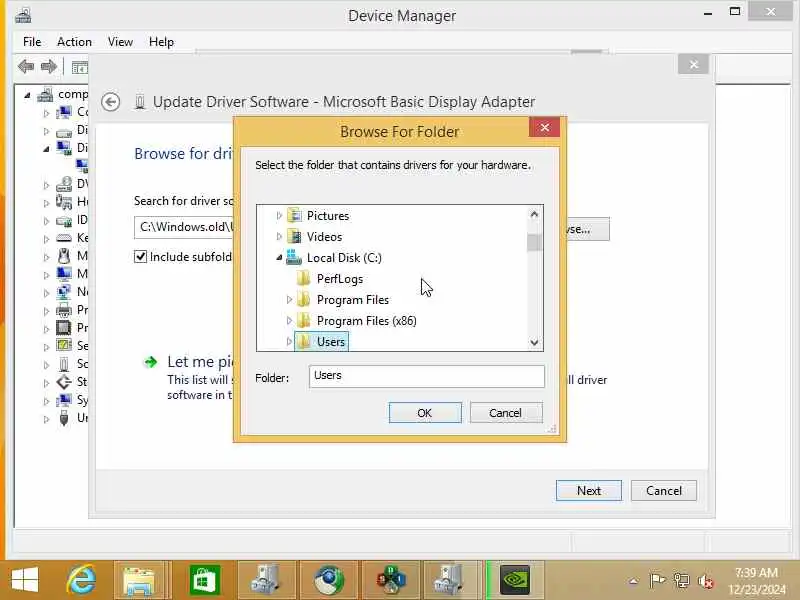The height and width of the screenshot is (600, 800).
Task: Show hidden tray icons arrow
Action: point(633,581)
